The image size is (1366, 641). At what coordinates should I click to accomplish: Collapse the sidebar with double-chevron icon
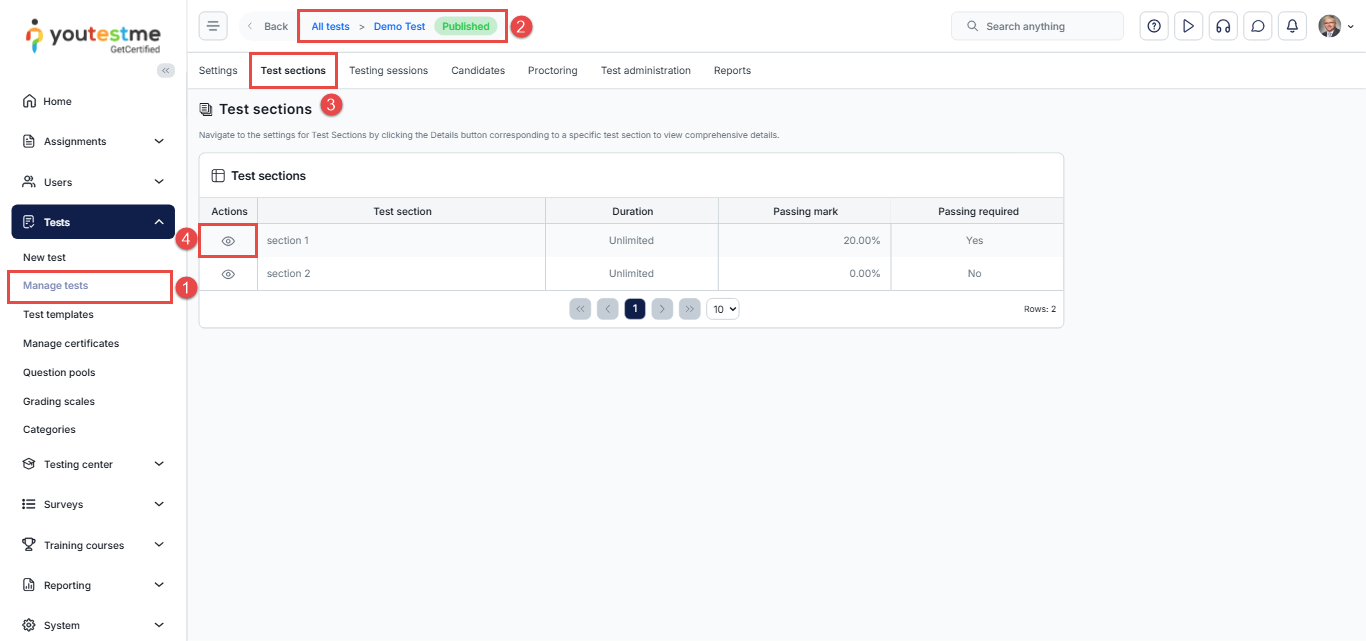166,70
